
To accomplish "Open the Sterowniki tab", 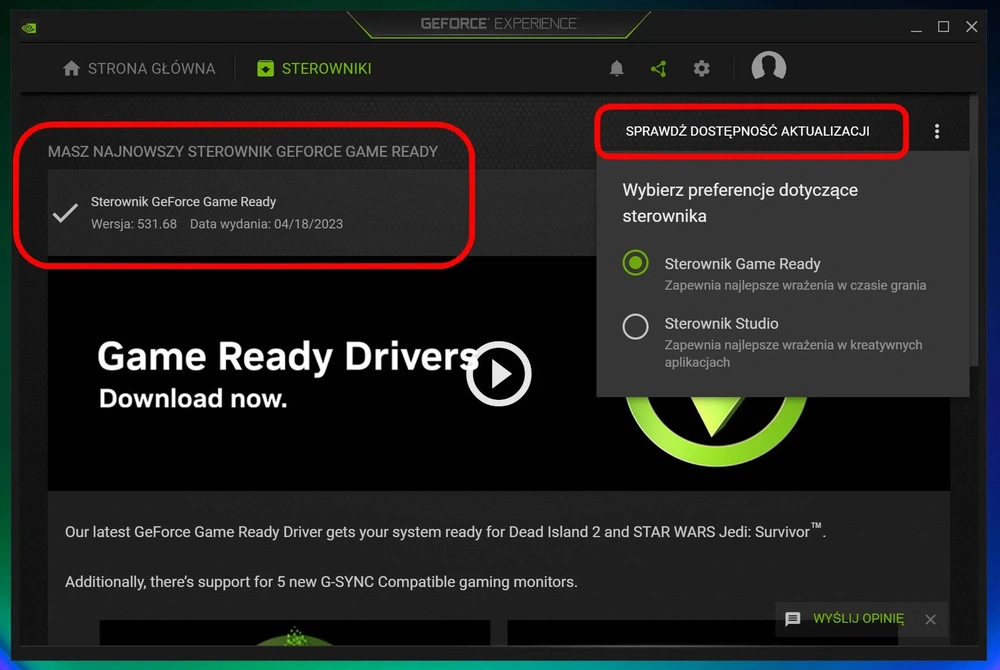I will [314, 68].
